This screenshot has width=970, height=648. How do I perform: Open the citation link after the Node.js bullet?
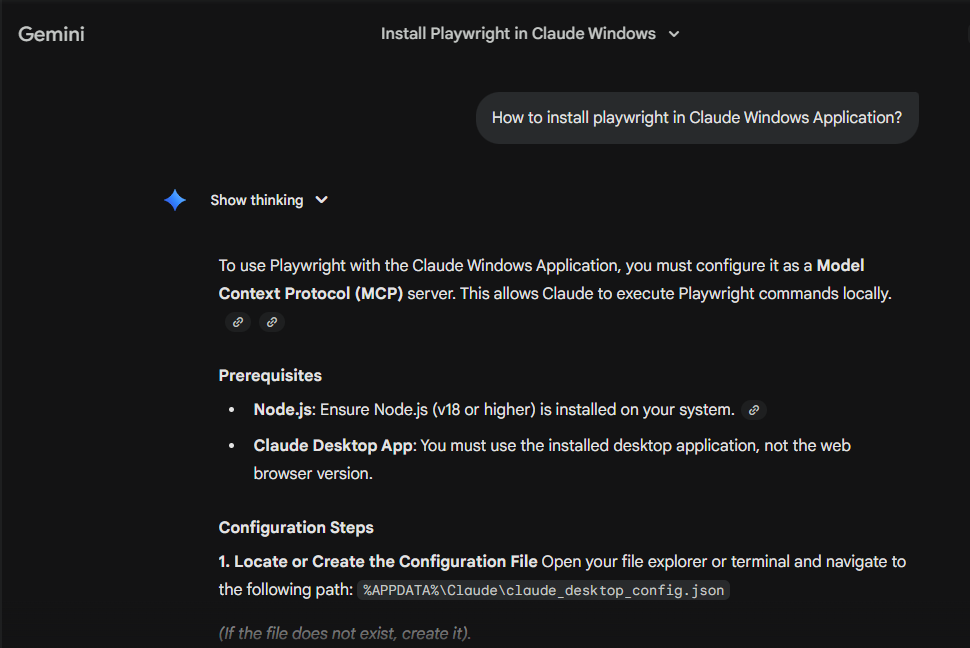click(753, 409)
